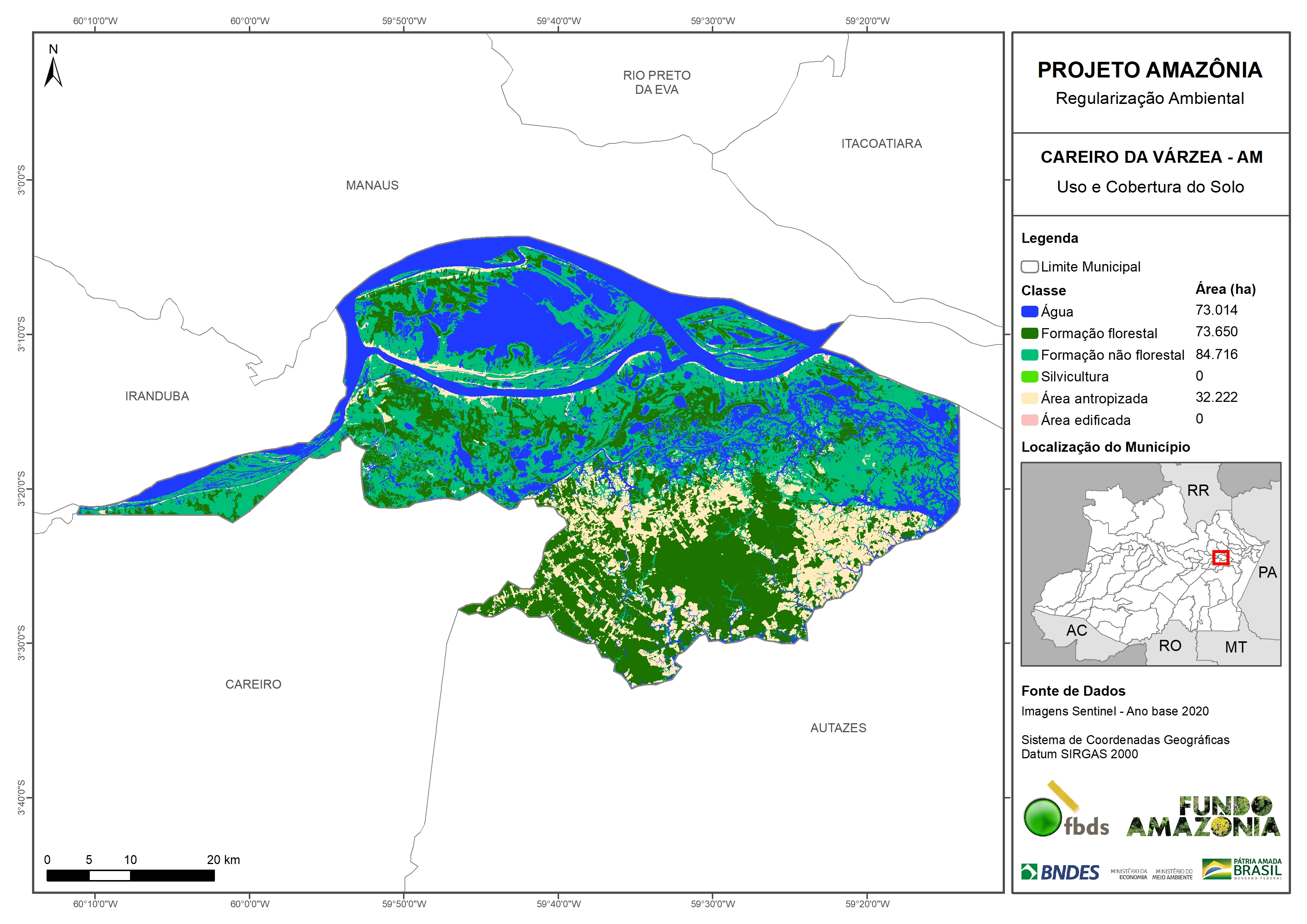Image resolution: width=1307 pixels, height=924 pixels.
Task: Click the Limite Municipal legend symbol
Action: tap(1029, 267)
